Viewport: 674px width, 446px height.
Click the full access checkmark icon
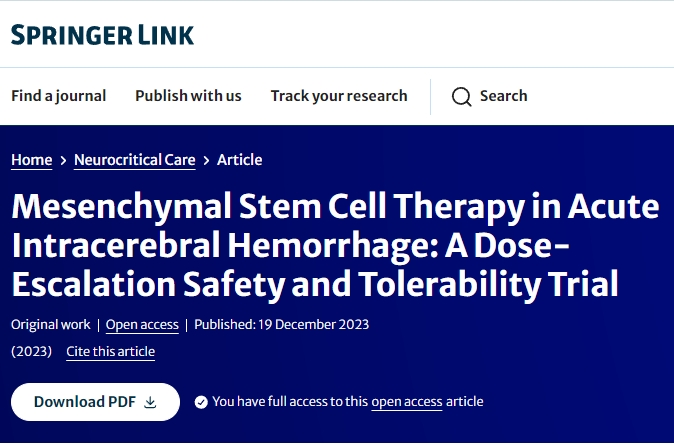tap(201, 402)
